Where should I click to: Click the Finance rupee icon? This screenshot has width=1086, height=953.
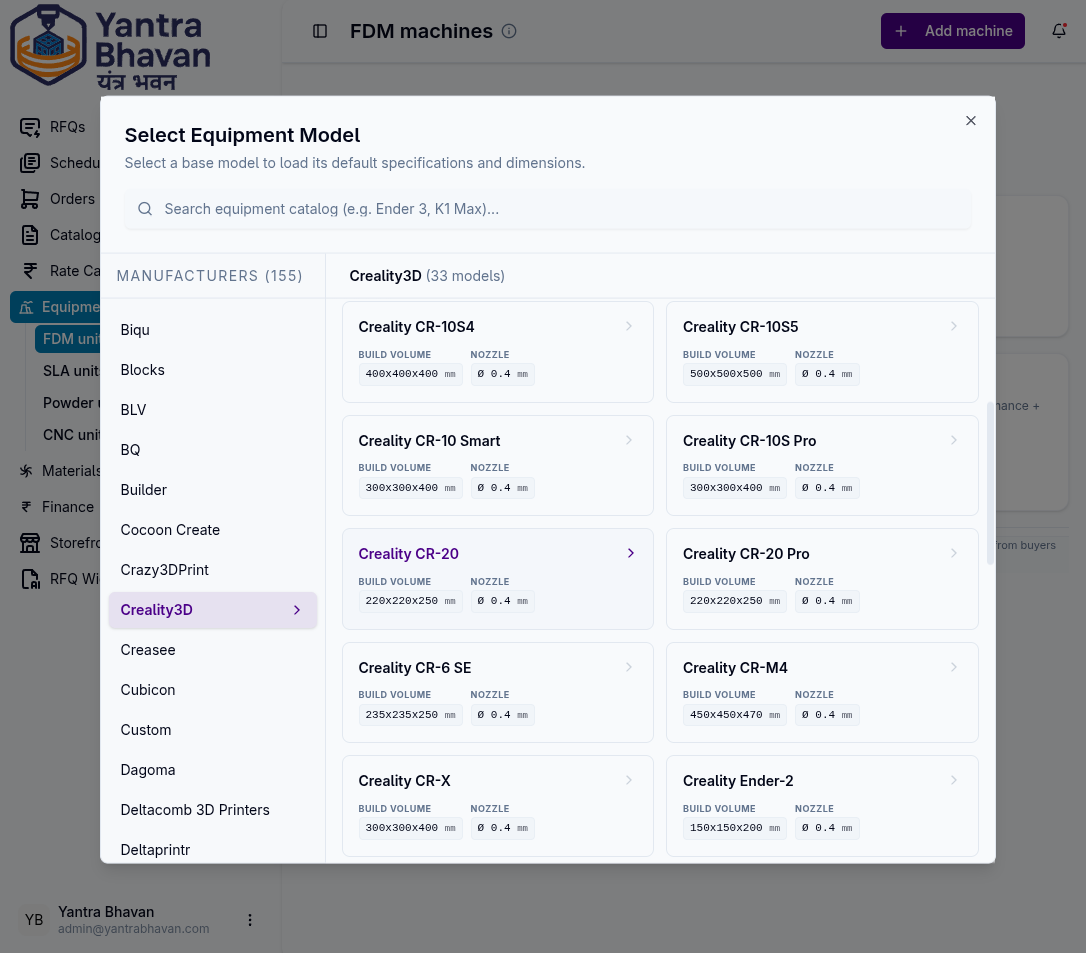click(x=27, y=507)
